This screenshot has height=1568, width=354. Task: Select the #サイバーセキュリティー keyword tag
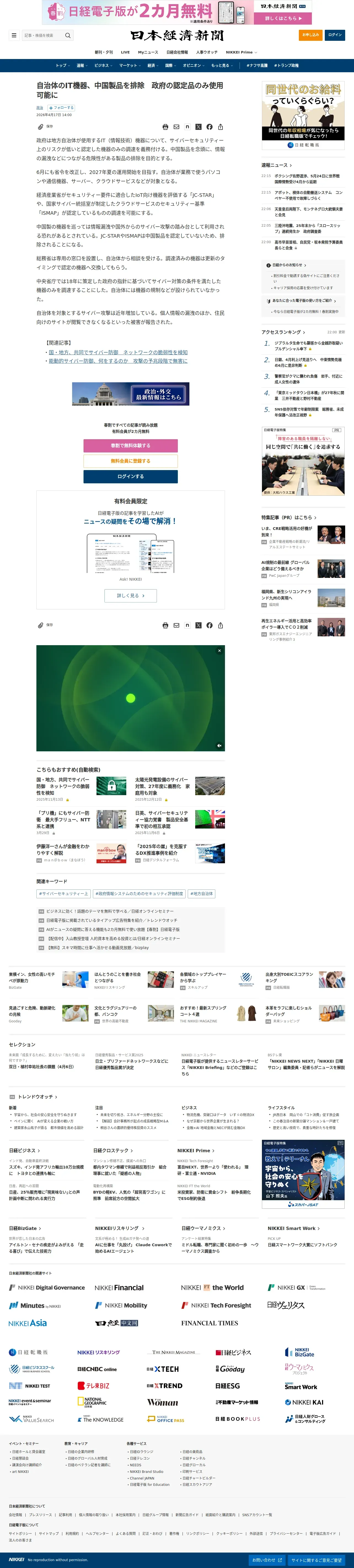click(64, 894)
